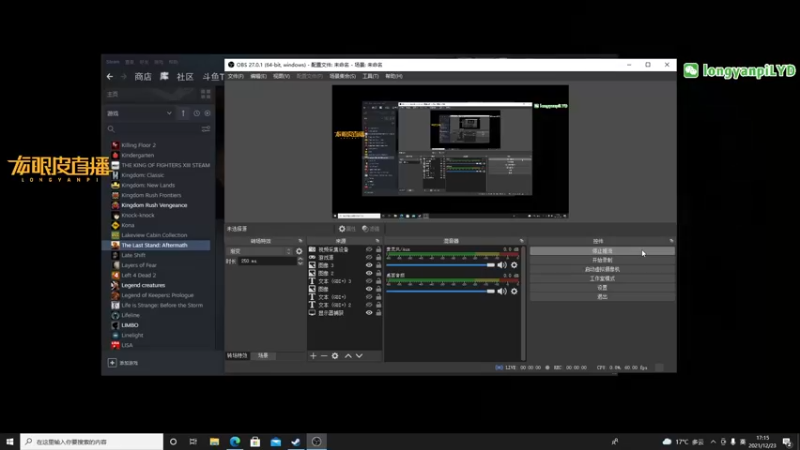The width and height of the screenshot is (800, 450).
Task: Adjust the 桌面音频 volume slider
Action: tap(440, 291)
